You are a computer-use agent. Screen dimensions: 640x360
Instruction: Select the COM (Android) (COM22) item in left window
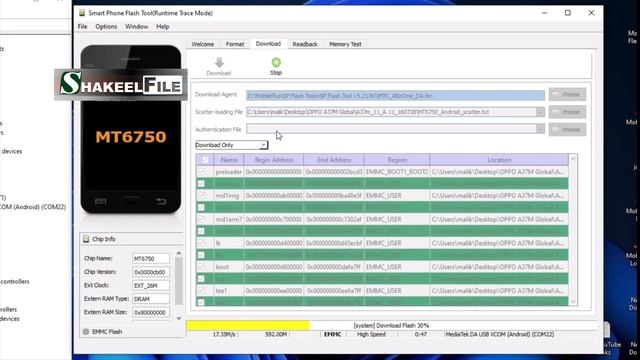(33, 207)
